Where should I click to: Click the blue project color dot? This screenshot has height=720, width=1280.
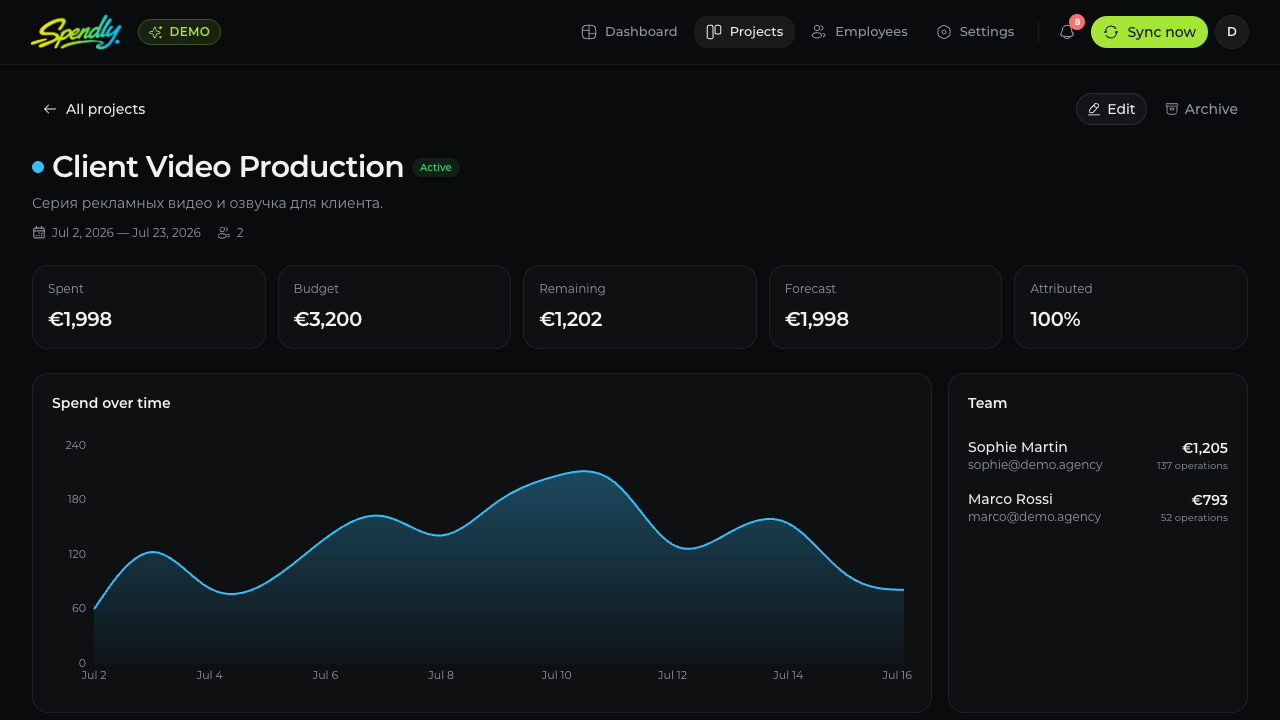click(x=38, y=167)
